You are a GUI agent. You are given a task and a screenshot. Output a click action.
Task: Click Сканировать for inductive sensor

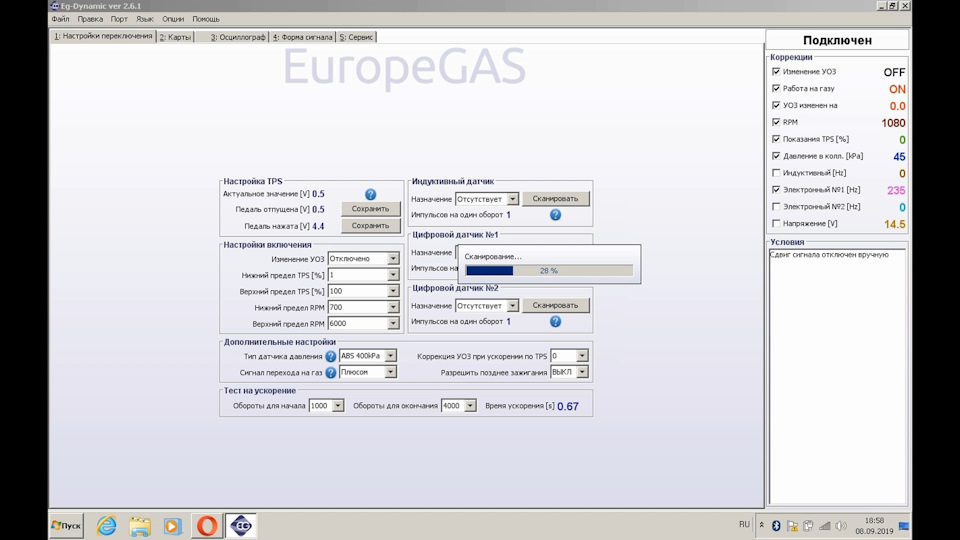pyautogui.click(x=555, y=198)
